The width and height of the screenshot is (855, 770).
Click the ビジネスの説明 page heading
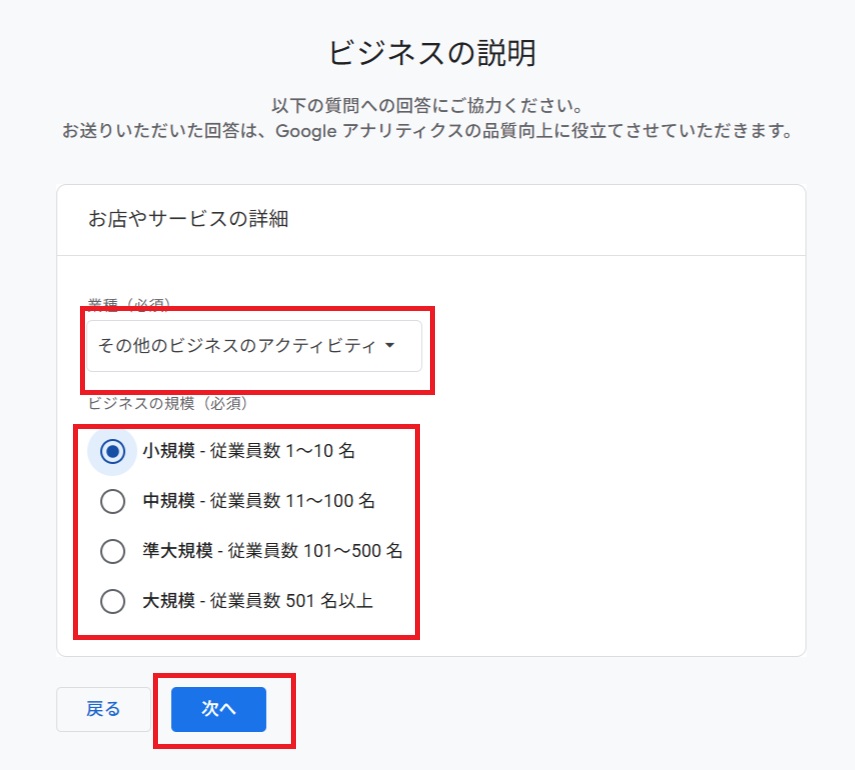click(x=431, y=53)
